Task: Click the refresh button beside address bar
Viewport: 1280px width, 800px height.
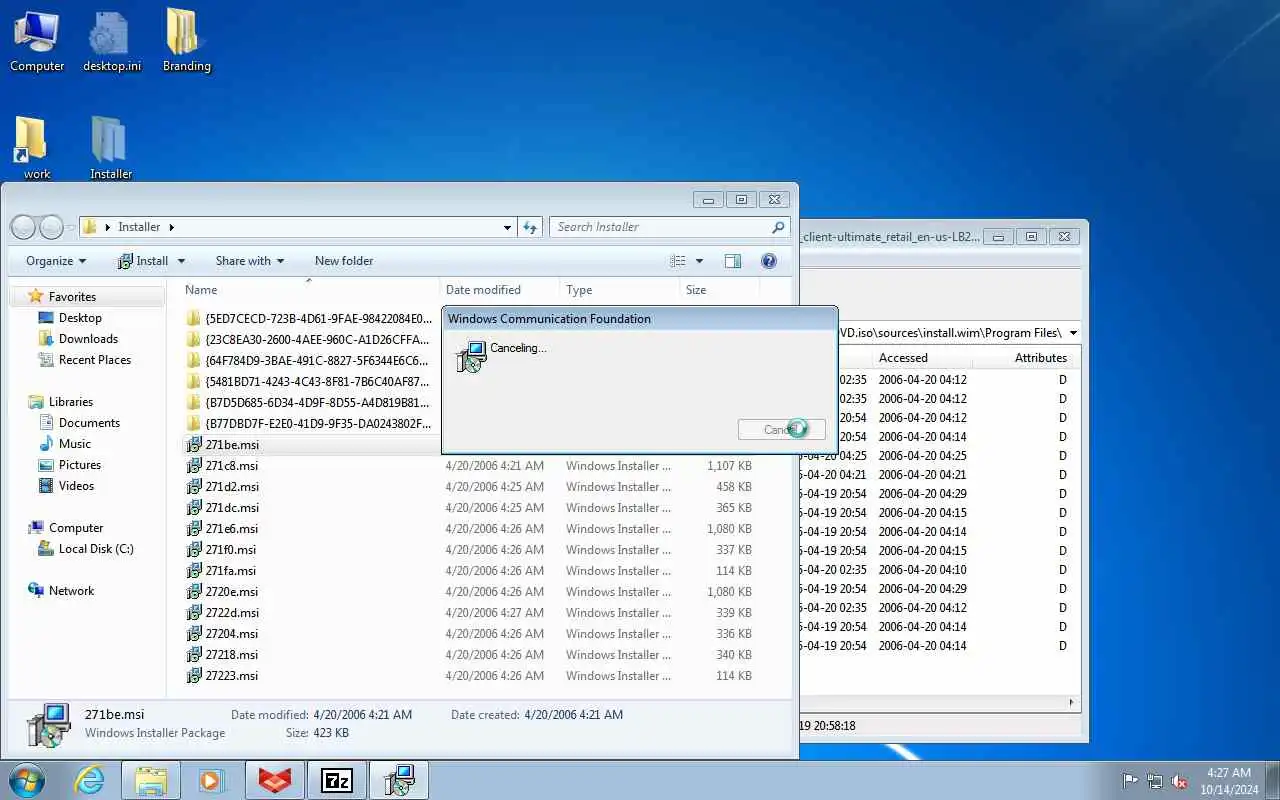Action: (531, 227)
